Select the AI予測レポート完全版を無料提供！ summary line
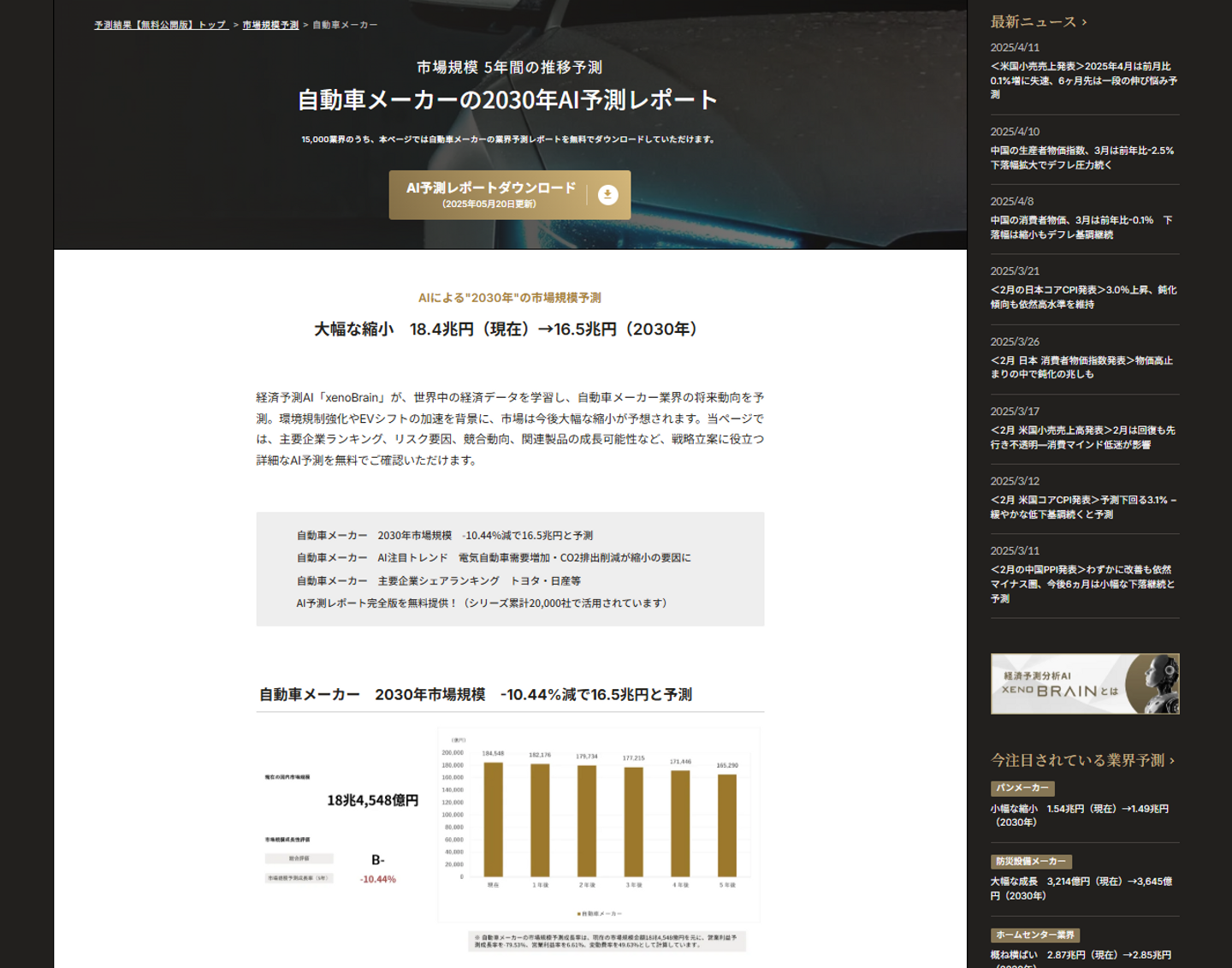Screen dimensions: 1232x968 click(482, 603)
